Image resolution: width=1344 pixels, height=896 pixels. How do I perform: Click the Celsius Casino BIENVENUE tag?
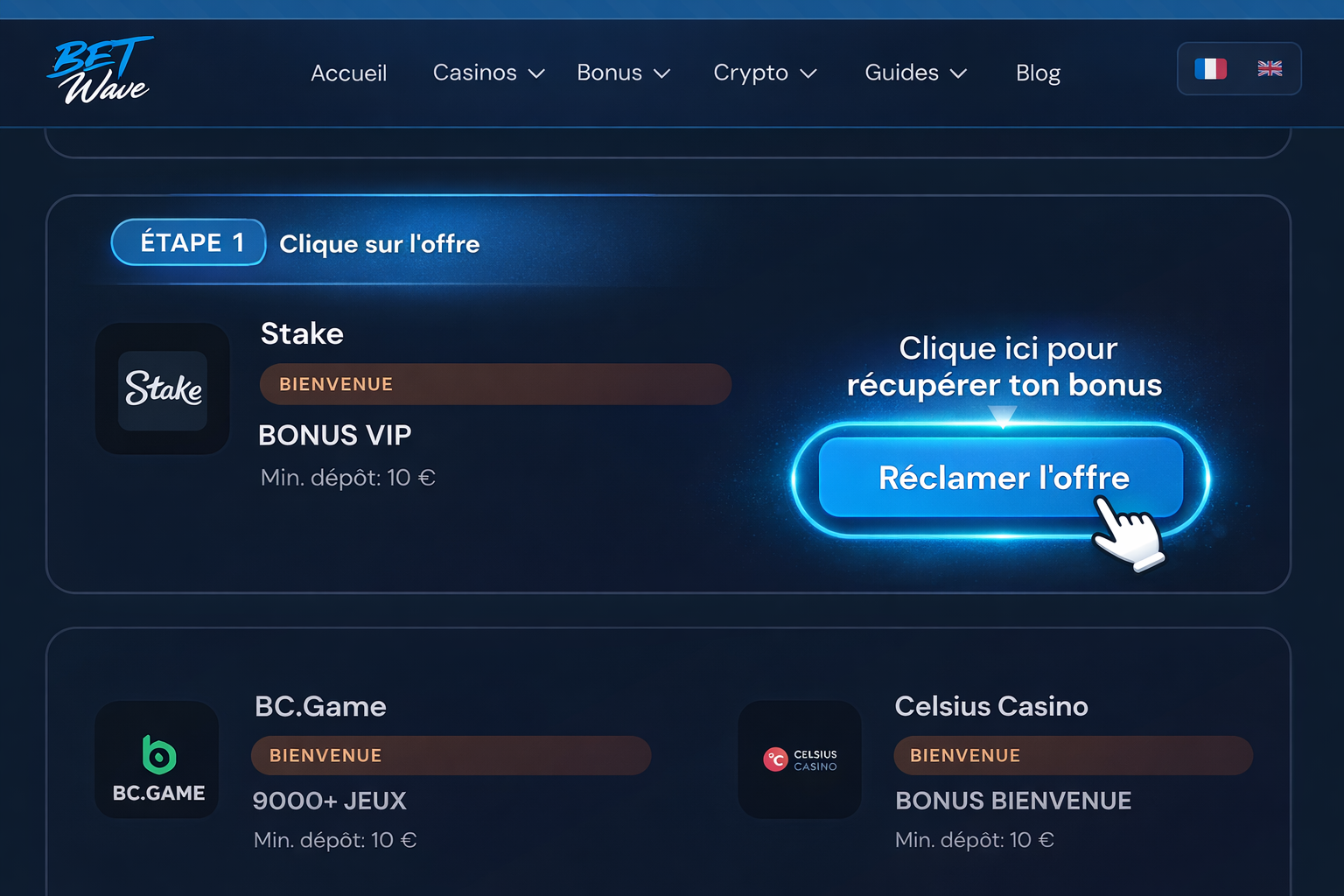[1073, 755]
